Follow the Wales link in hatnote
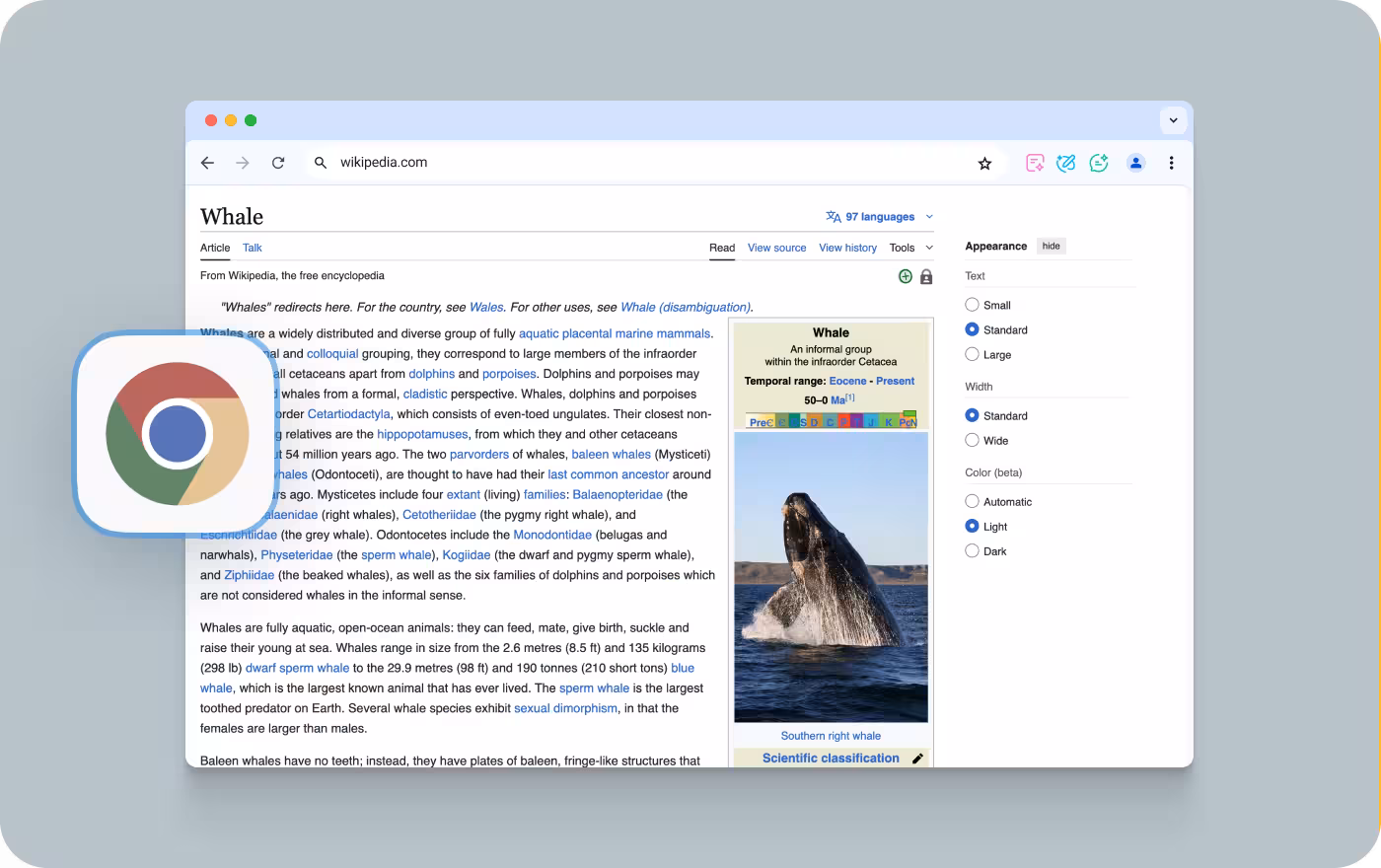Image resolution: width=1381 pixels, height=868 pixels. (x=486, y=307)
